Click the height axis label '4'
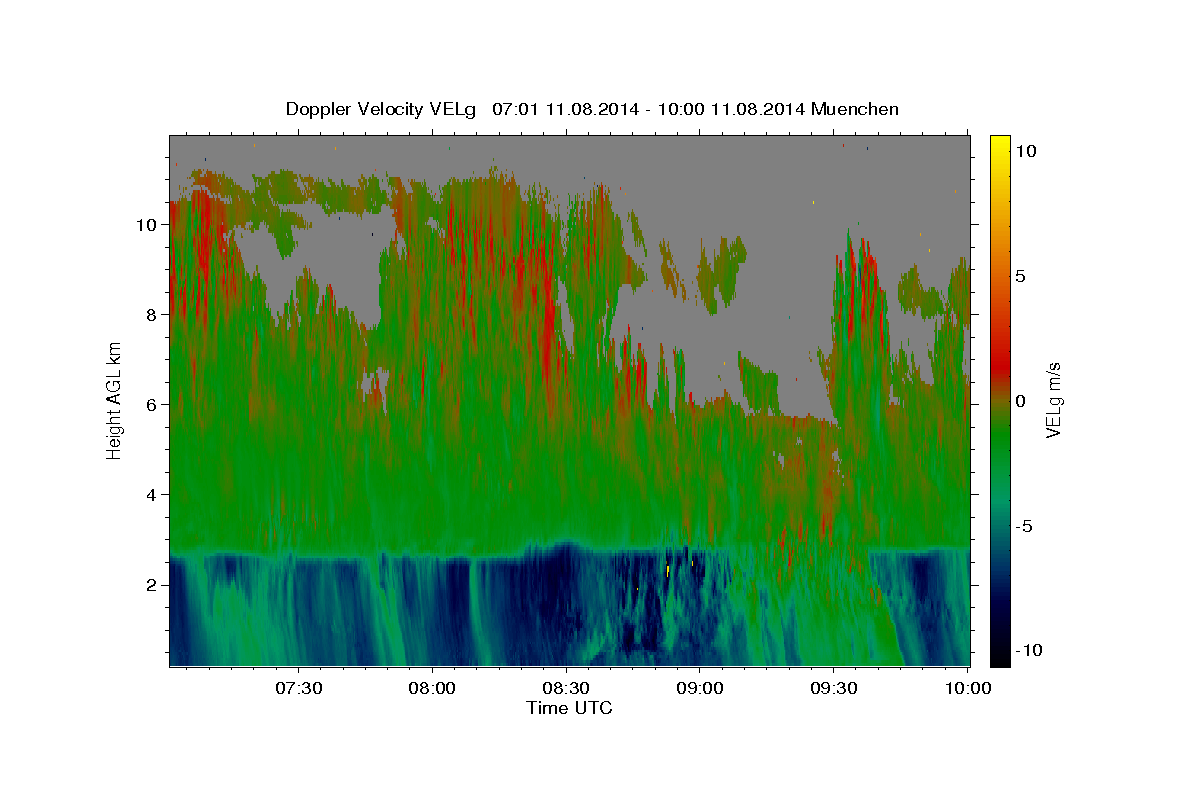Screen dimensions: 1200x800 151,495
